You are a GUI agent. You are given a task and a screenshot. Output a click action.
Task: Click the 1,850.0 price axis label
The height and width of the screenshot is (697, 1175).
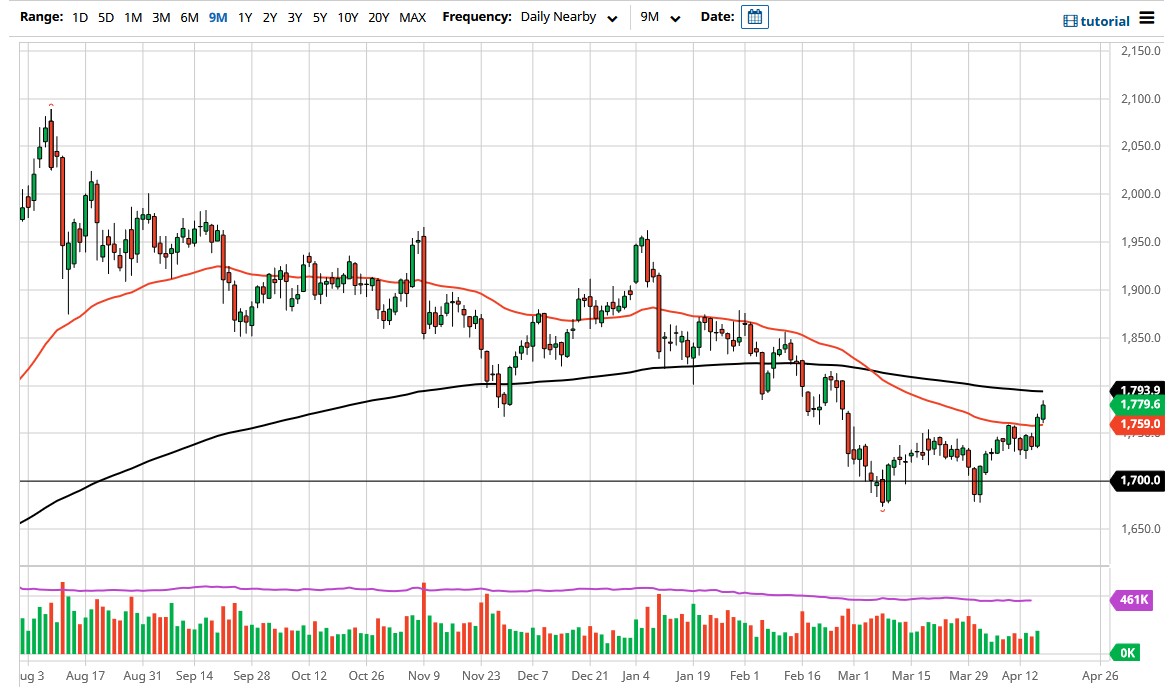[1141, 338]
